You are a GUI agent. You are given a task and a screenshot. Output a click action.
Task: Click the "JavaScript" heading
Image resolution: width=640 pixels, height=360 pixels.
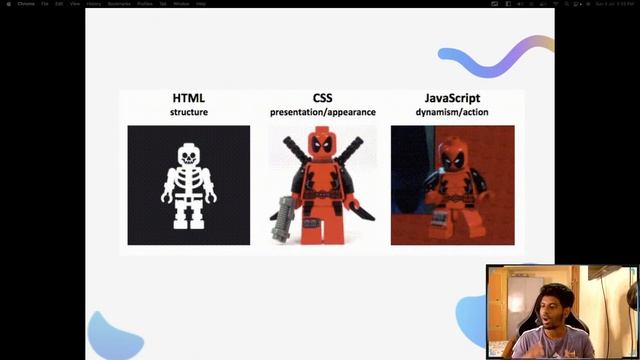(452, 98)
